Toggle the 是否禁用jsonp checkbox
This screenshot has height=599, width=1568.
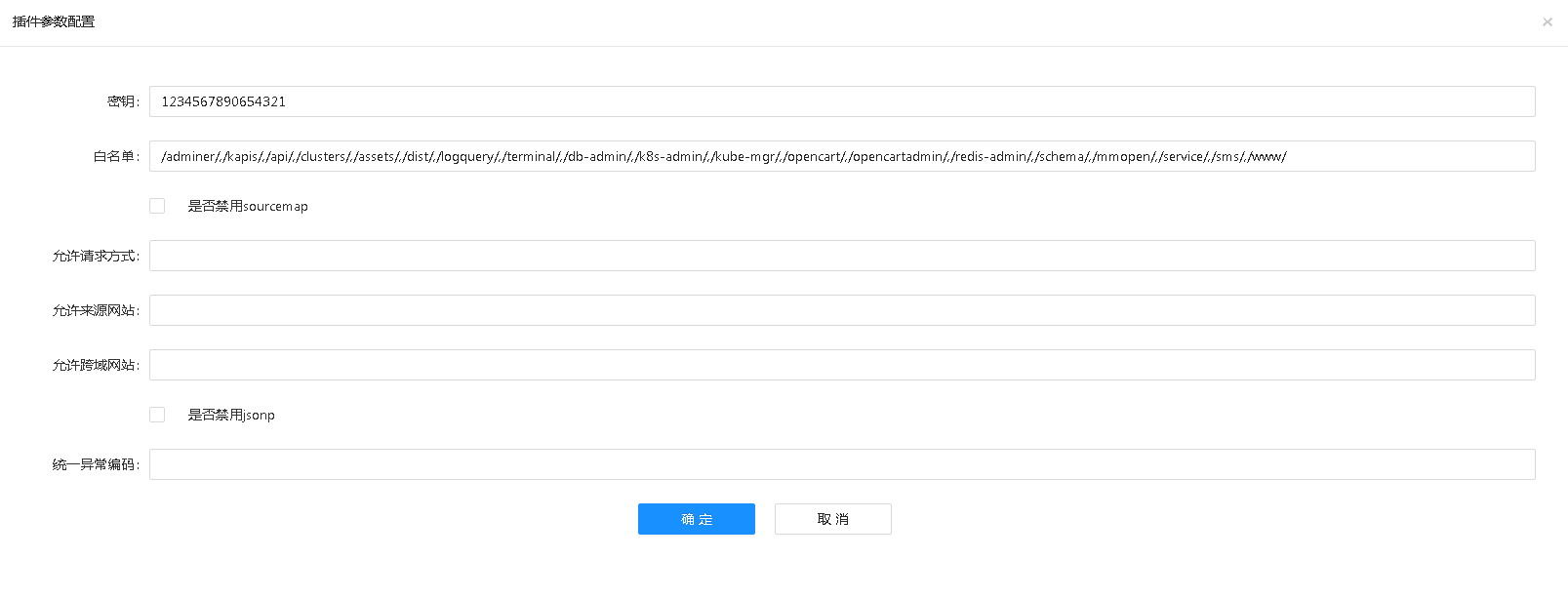pos(157,415)
